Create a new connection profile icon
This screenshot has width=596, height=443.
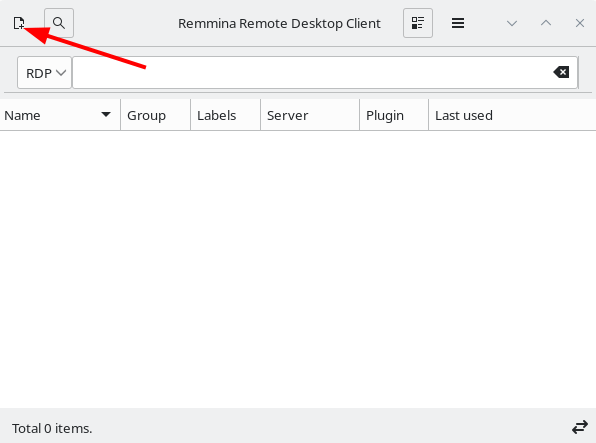coord(19,23)
